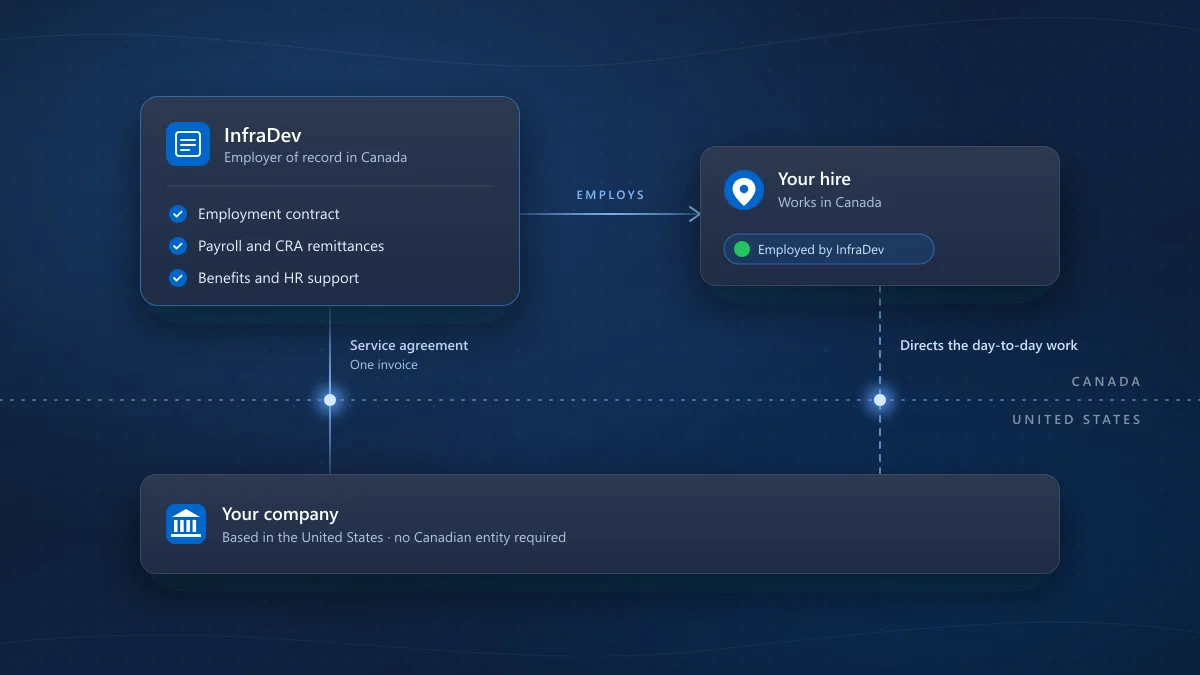Click the "InfraDev" card heading
Viewport: 1200px width, 675px height.
tap(263, 135)
